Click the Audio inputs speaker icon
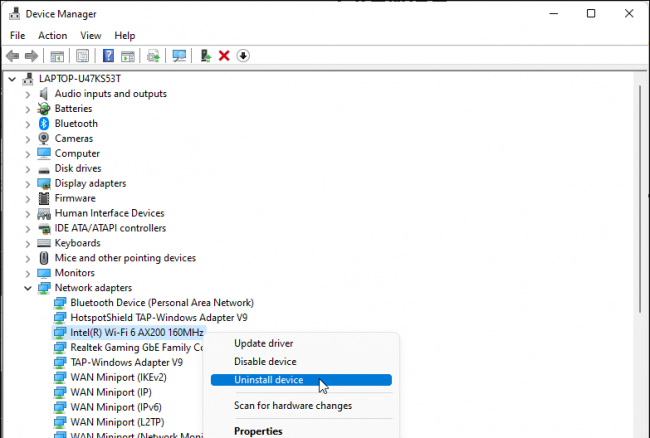 click(x=44, y=94)
